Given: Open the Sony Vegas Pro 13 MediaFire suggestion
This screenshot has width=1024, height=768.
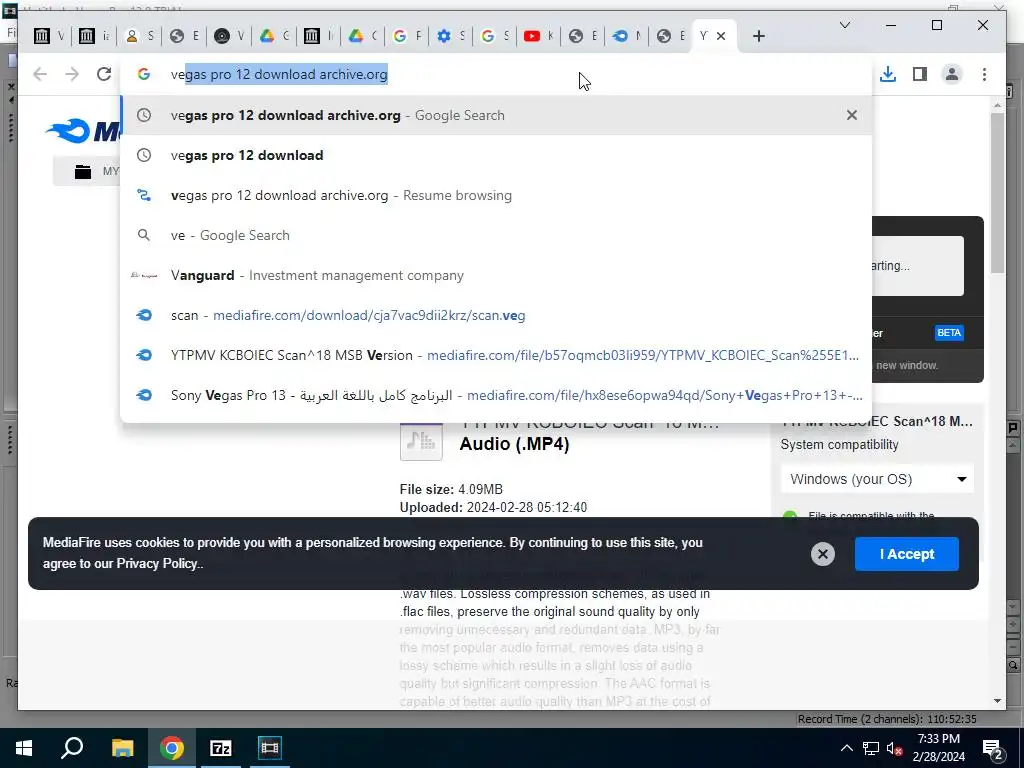Looking at the screenshot, I should pyautogui.click(x=496, y=395).
